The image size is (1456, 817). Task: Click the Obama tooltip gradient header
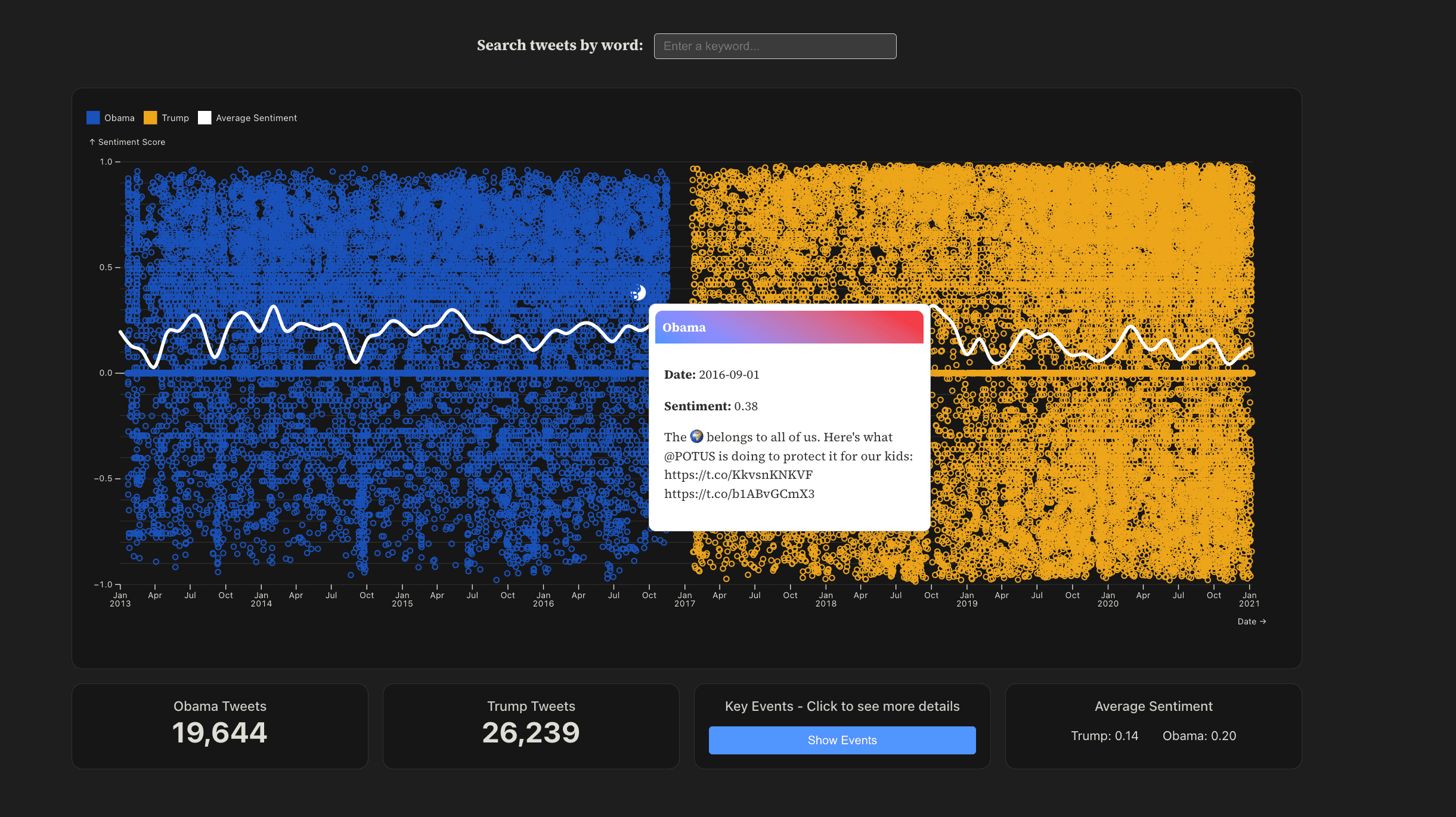click(789, 327)
